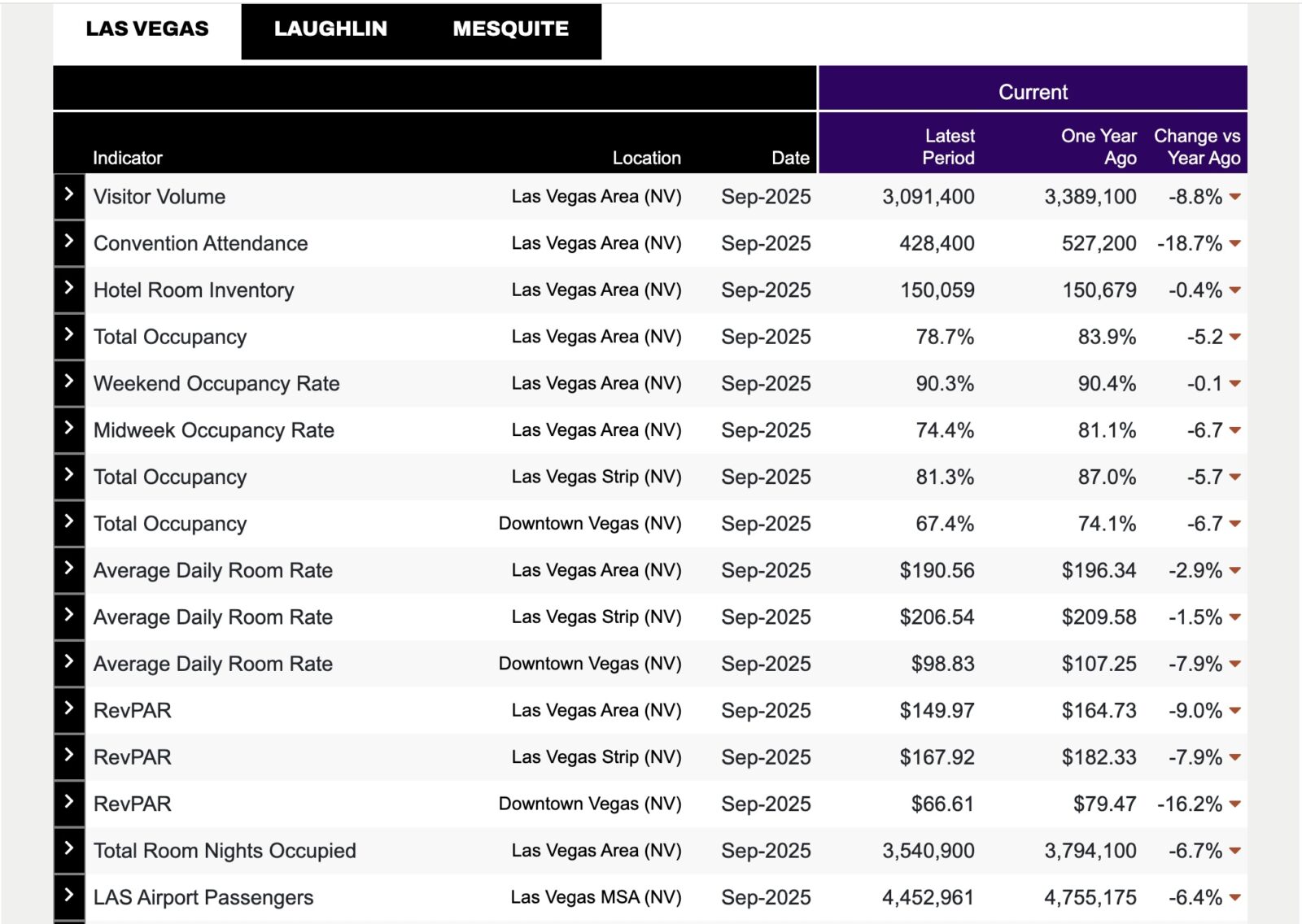Click decrease arrow for Hotel Room Inventory
The height and width of the screenshot is (924, 1302).
[1234, 290]
